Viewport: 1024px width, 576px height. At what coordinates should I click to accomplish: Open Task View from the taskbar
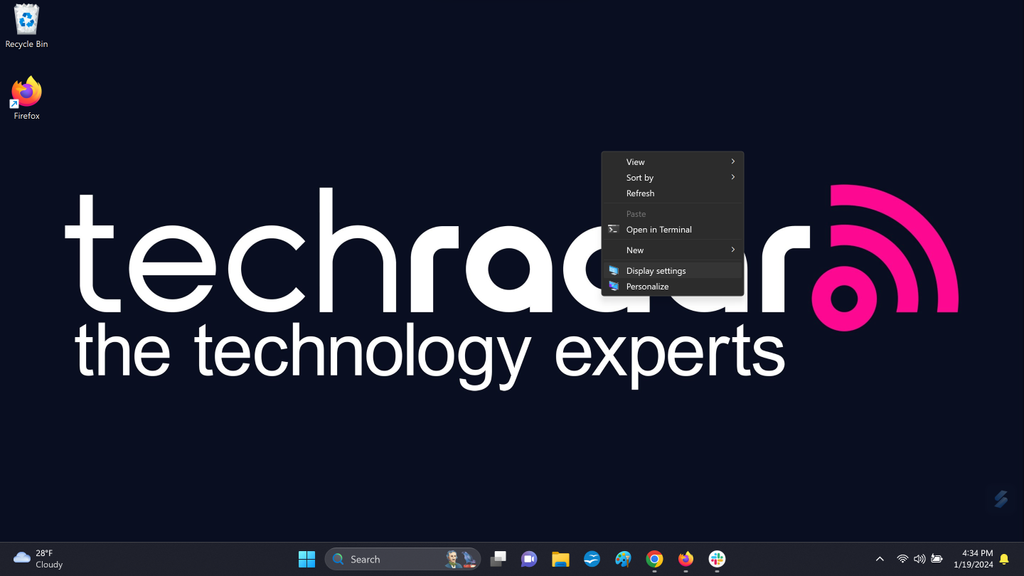tap(497, 558)
